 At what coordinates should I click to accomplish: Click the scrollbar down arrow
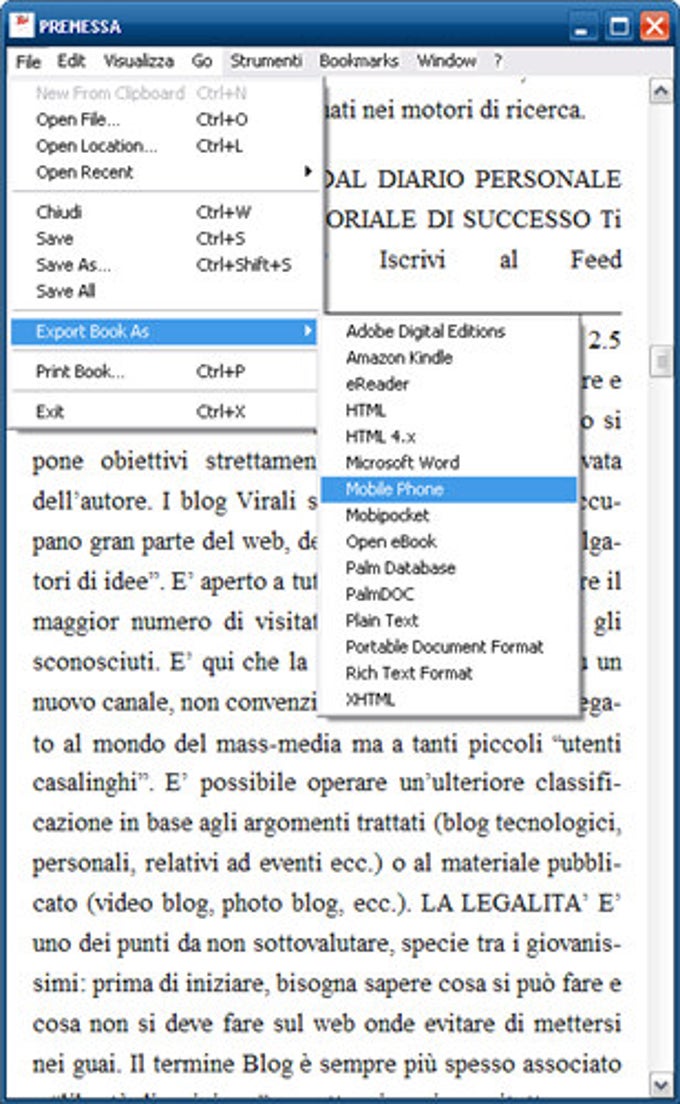click(661, 1084)
